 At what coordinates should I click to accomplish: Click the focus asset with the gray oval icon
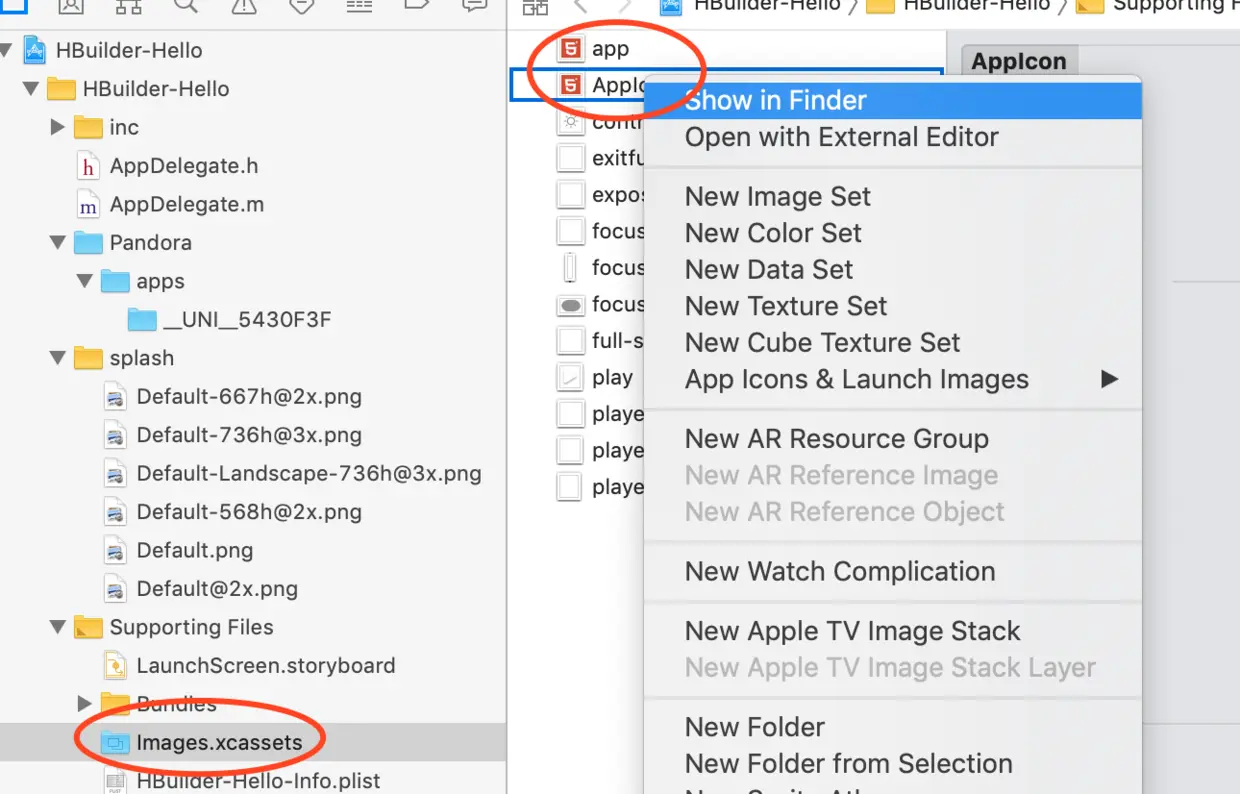tap(570, 305)
